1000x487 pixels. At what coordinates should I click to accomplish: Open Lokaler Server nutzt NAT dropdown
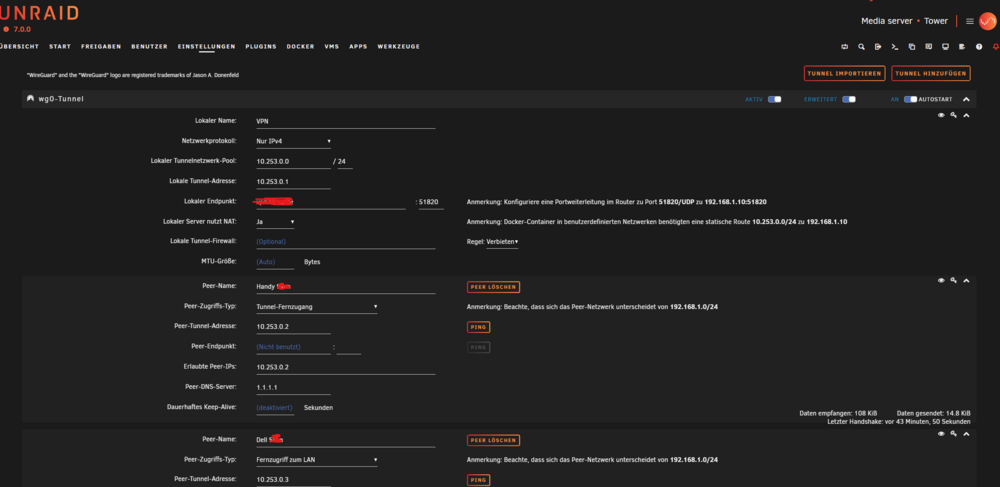pyautogui.click(x=275, y=222)
